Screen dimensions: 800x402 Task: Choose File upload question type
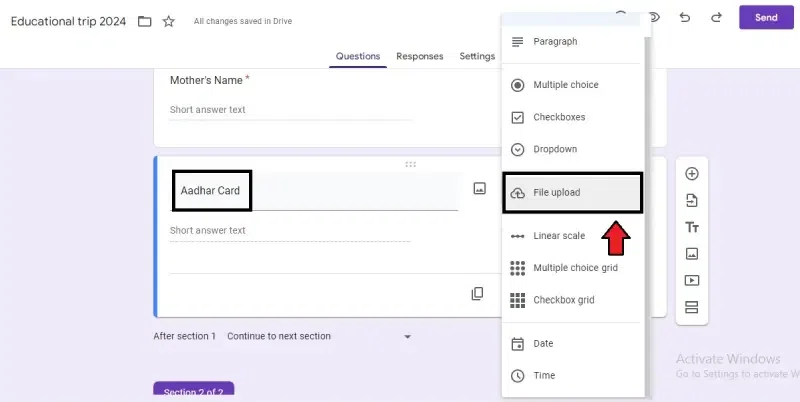click(572, 192)
